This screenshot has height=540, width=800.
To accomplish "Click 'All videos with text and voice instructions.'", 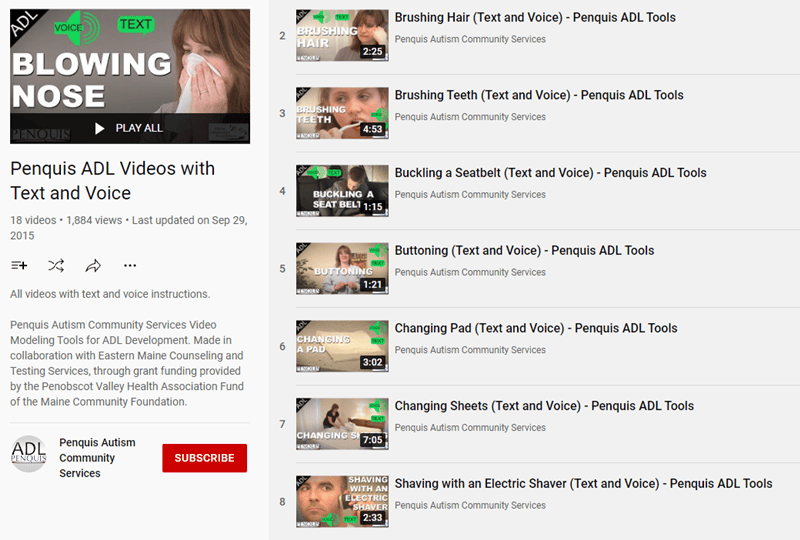I will tap(110, 294).
